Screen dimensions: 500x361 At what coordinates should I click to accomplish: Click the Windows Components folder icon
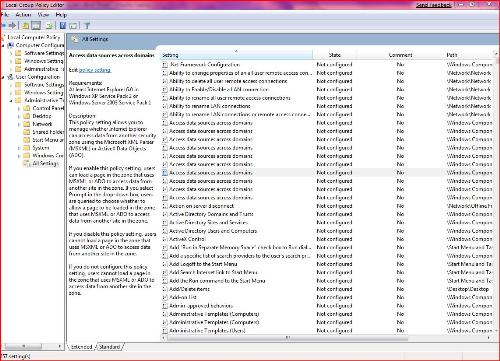pos(27,156)
